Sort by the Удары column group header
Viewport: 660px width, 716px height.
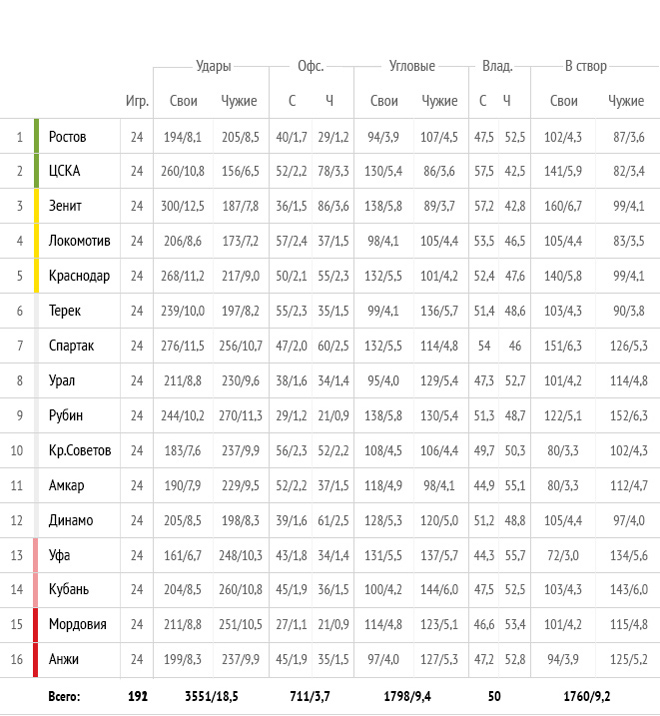click(212, 66)
